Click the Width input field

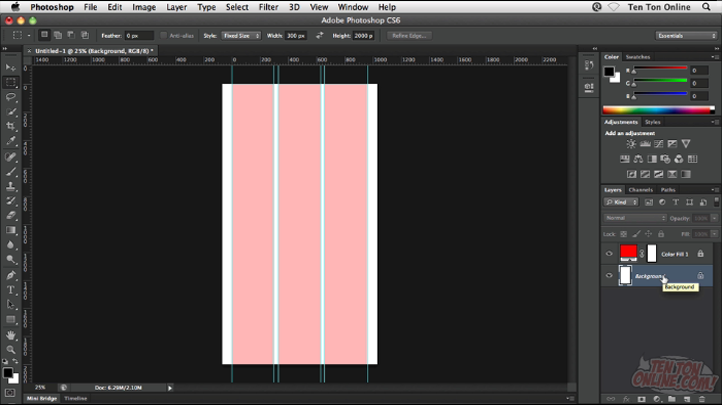pos(296,35)
